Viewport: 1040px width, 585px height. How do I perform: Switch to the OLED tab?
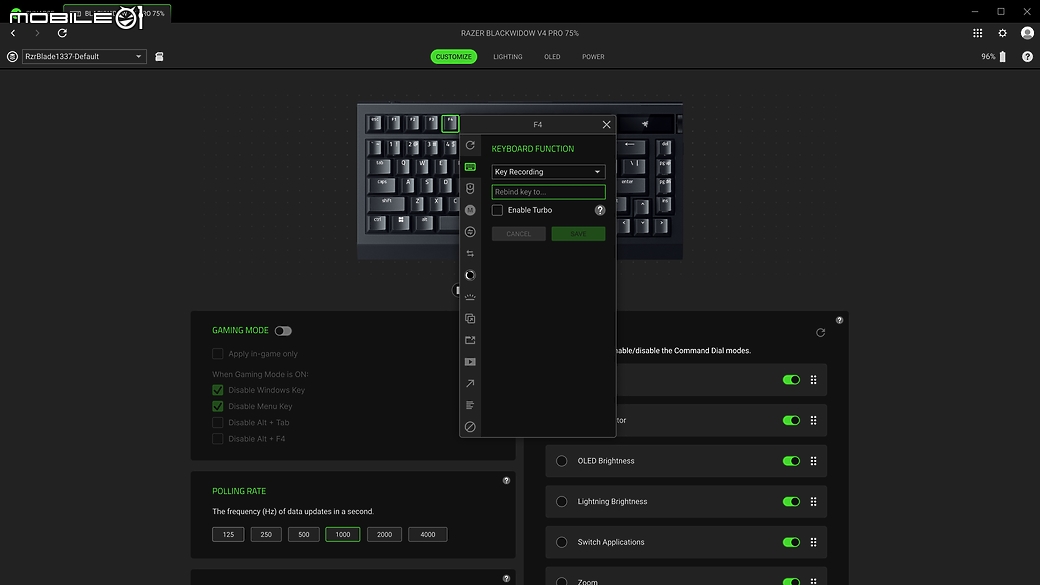coord(552,56)
